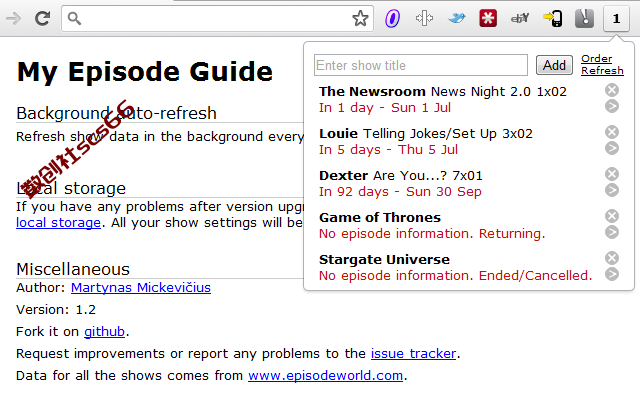This screenshot has height=400, width=640.
Task: Select the Dexter show title
Action: click(x=343, y=176)
